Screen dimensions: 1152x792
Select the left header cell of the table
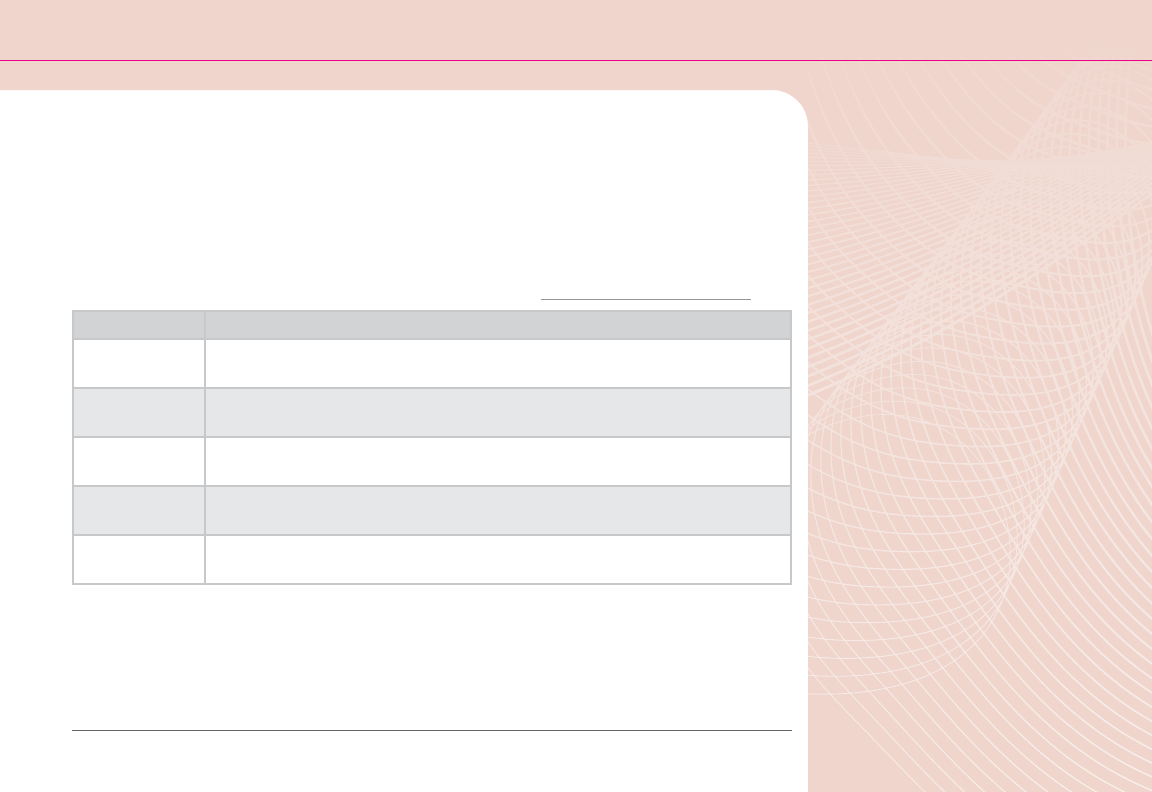[x=138, y=324]
